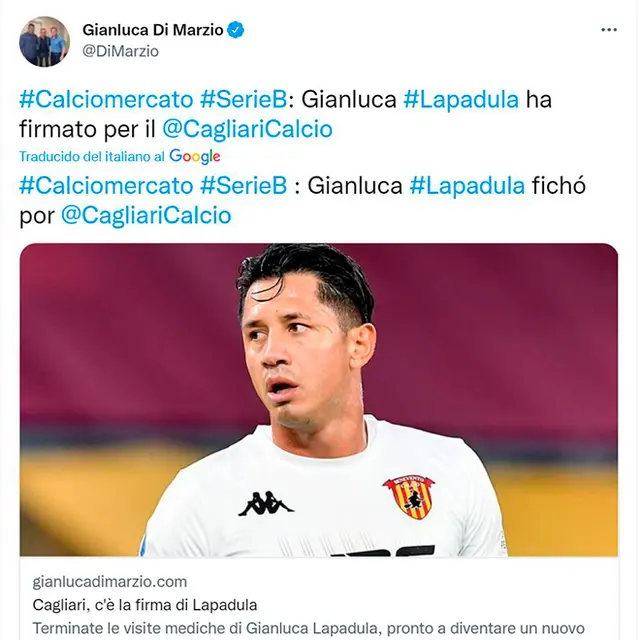Open #Lapadula hashtag in translated tweet
This screenshot has width=640, height=640.
tap(467, 186)
